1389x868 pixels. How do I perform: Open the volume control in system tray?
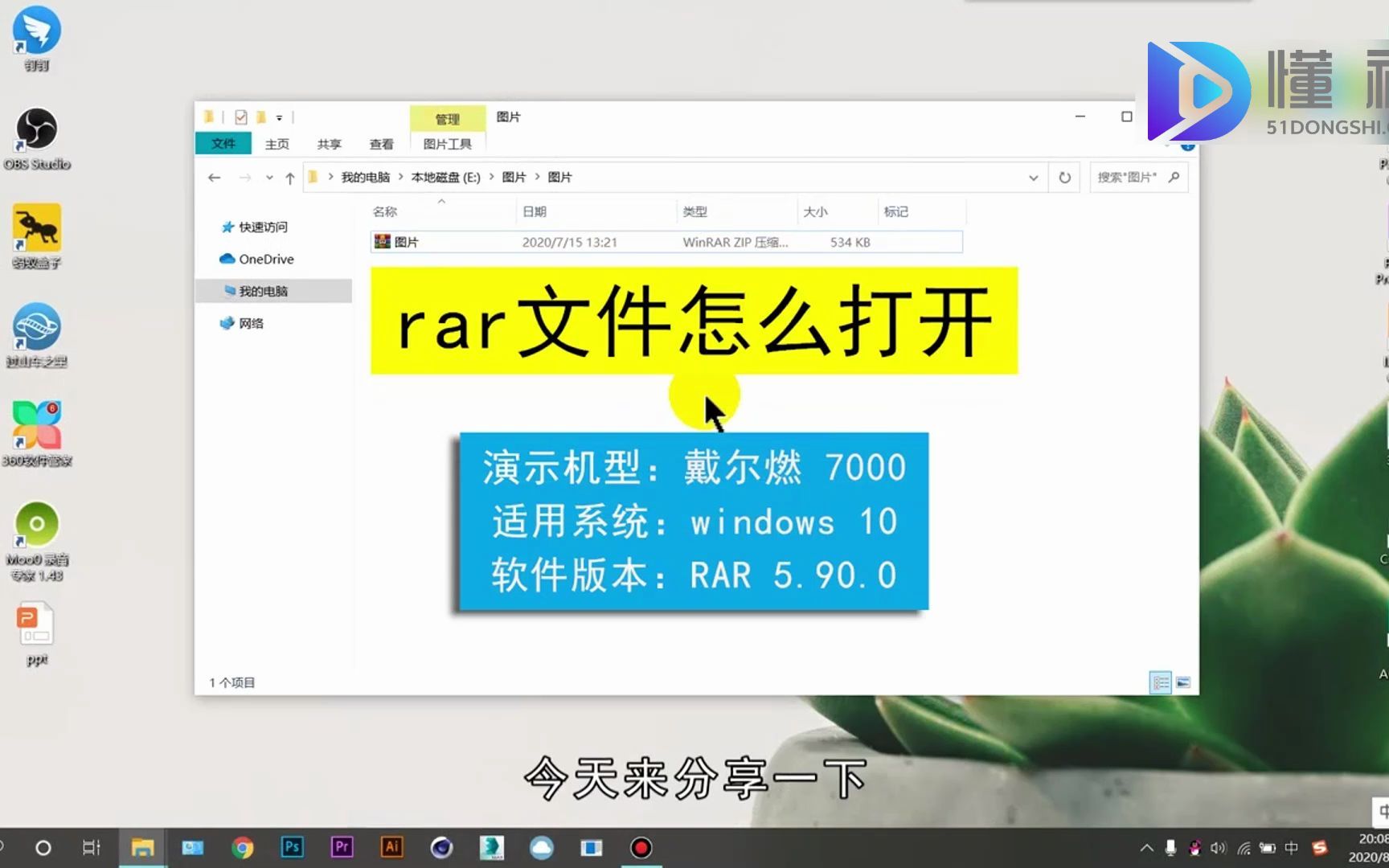click(1219, 848)
